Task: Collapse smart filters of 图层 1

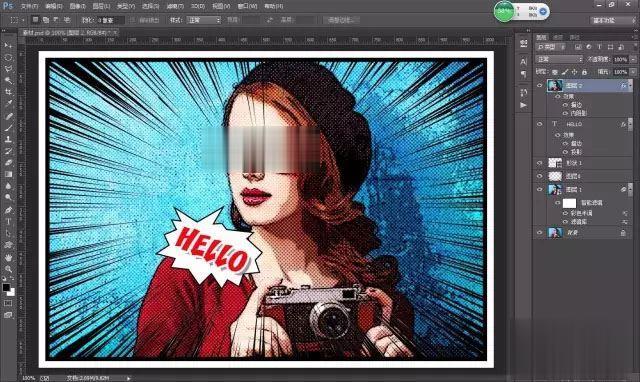Action: point(630,189)
